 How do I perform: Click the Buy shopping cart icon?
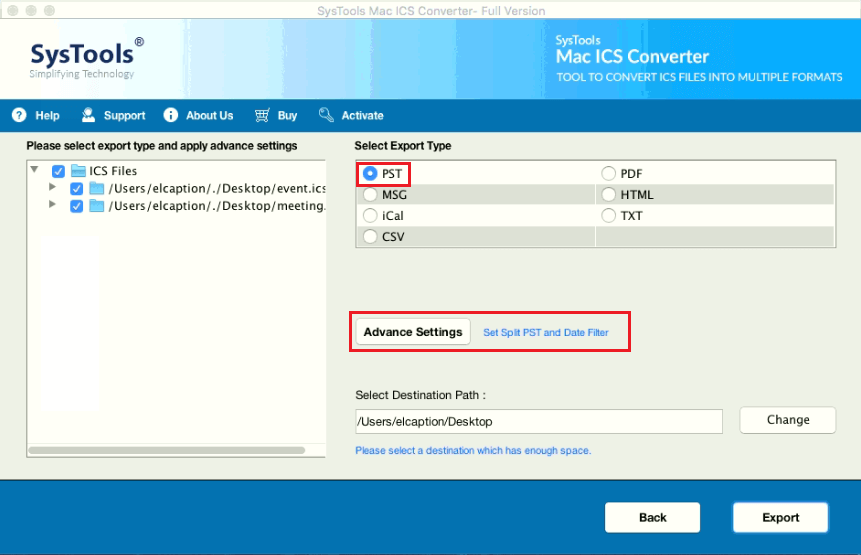tap(262, 115)
